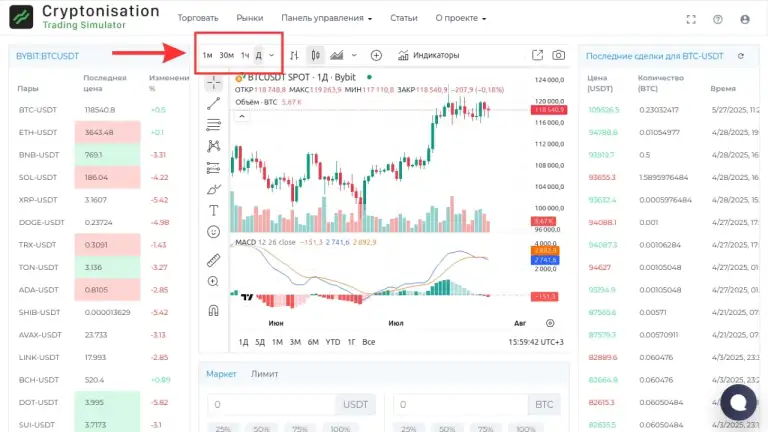Click the compare symbol plus icon
The height and width of the screenshot is (432, 768).
click(x=376, y=55)
